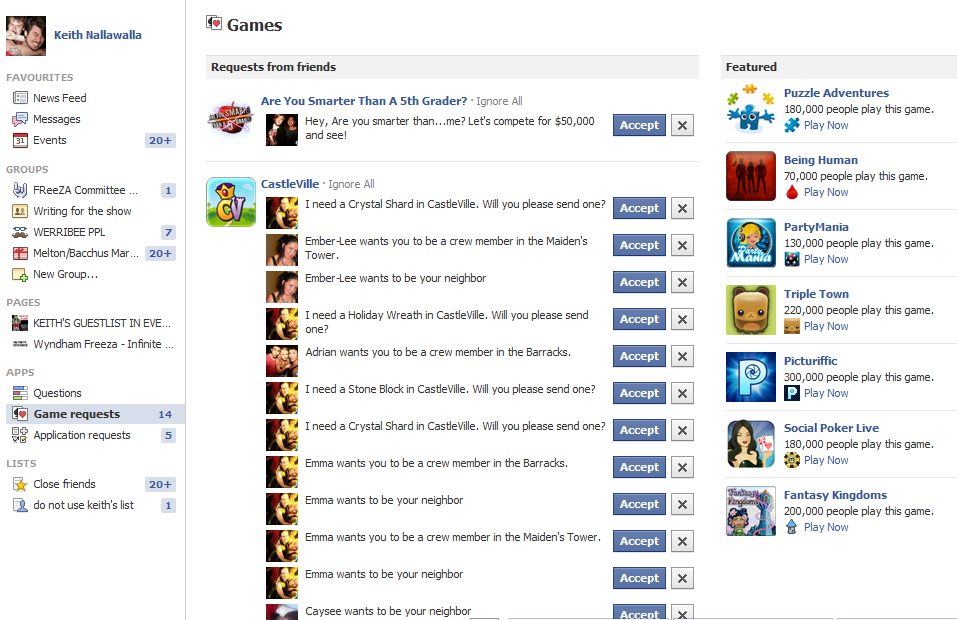Open the Events calendar icon in sidebar
Viewport: 957px width, 620px height.
(x=20, y=140)
